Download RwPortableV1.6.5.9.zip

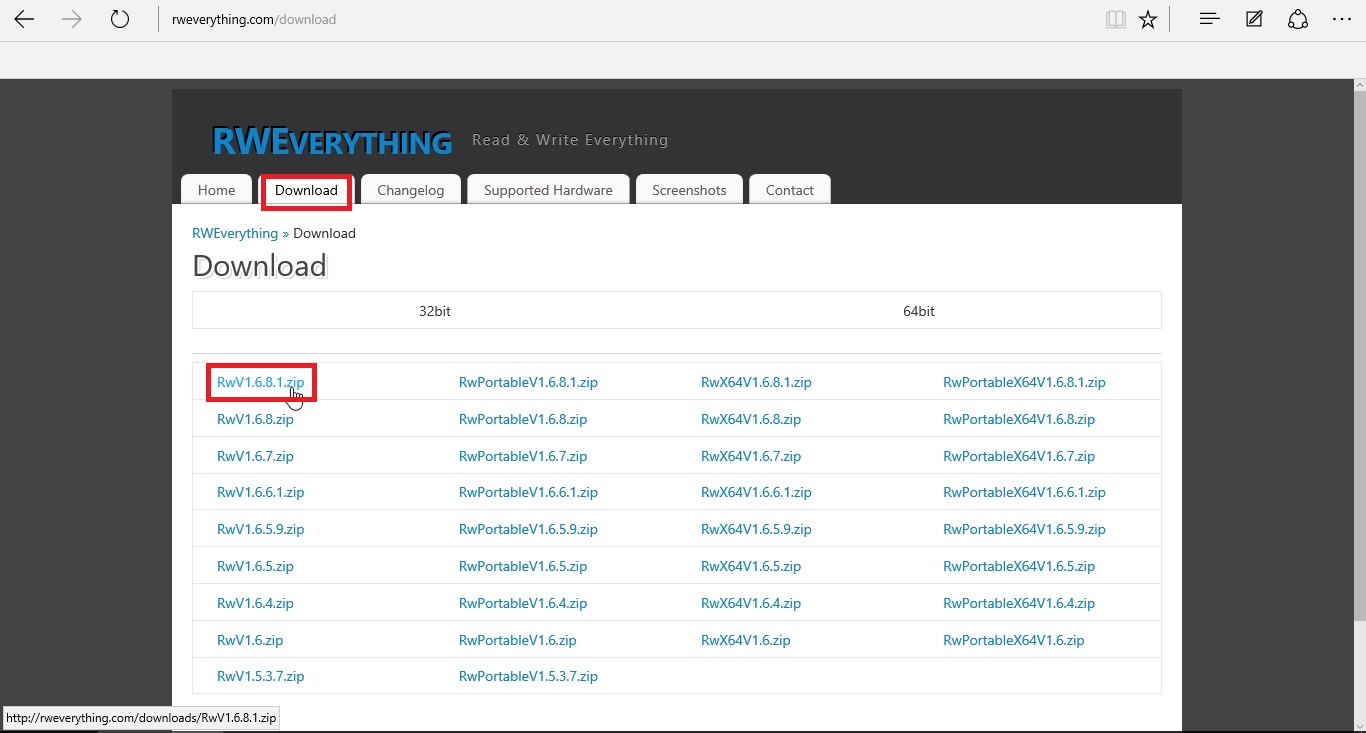coord(528,529)
